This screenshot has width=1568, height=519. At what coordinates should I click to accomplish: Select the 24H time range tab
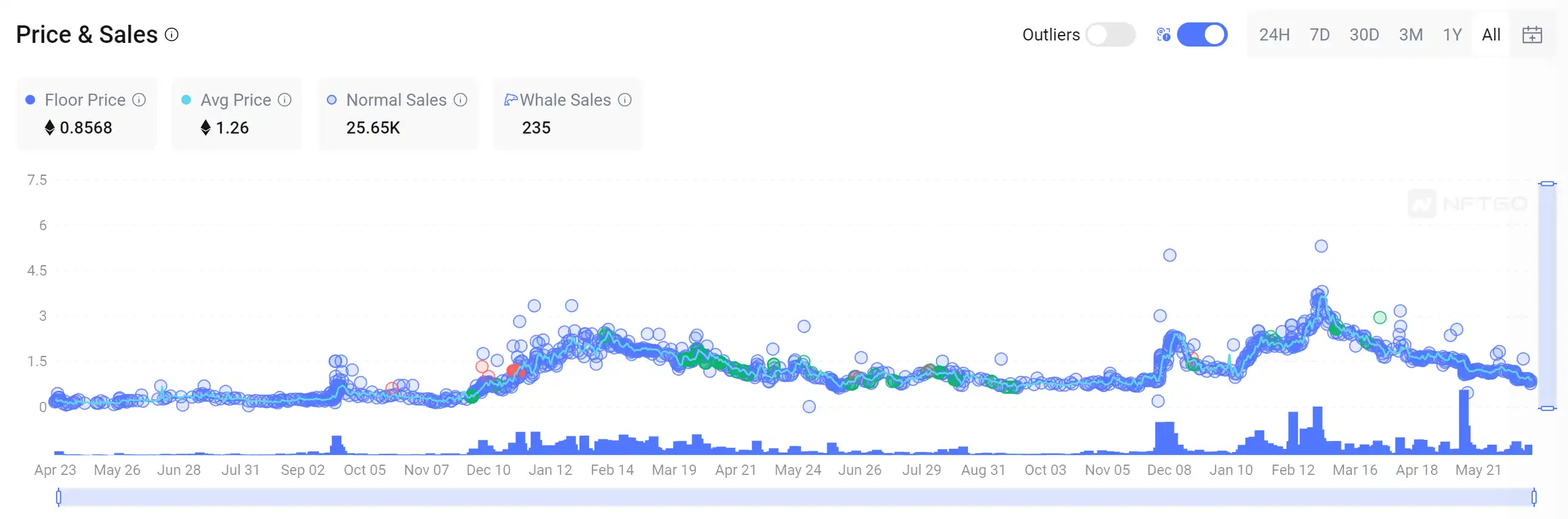click(1274, 34)
